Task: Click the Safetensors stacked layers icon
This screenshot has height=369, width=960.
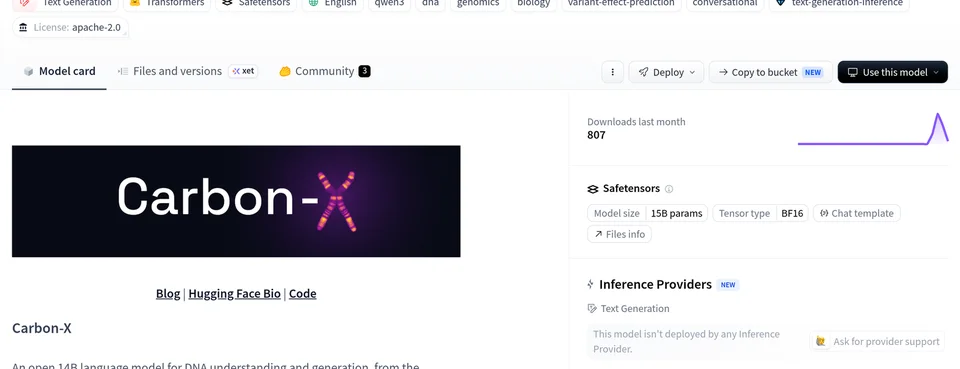Action: click(x=593, y=189)
